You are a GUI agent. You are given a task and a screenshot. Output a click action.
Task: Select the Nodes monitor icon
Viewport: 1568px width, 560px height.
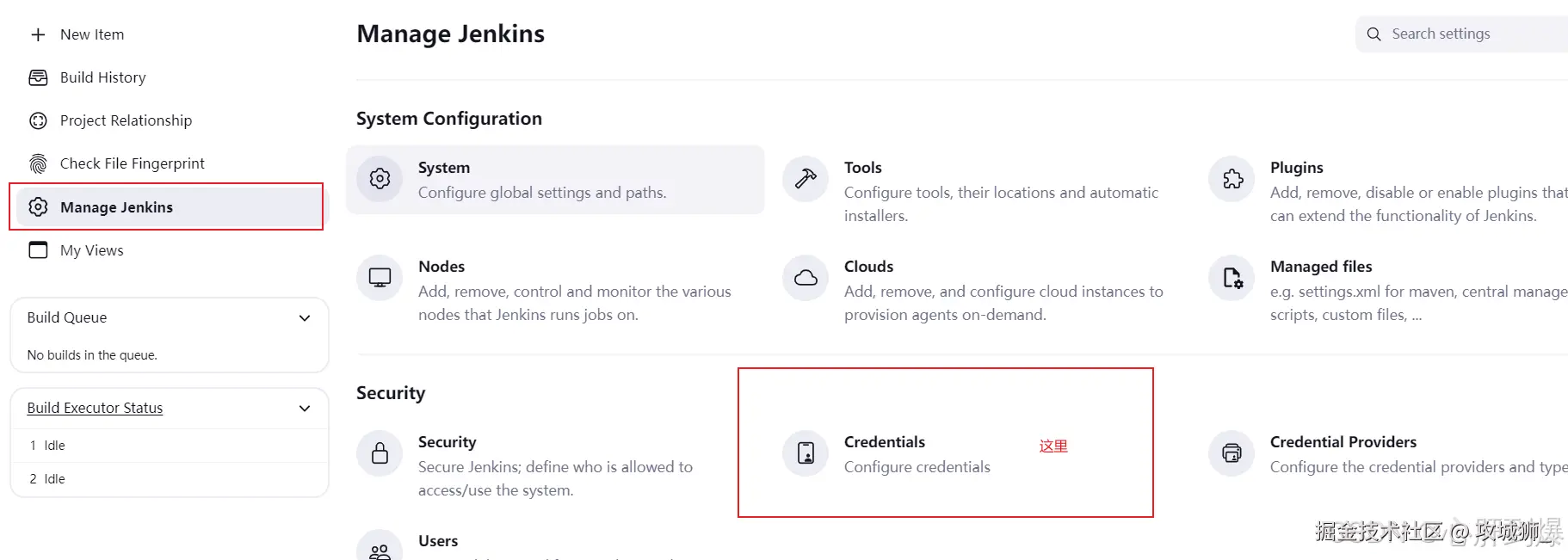click(380, 278)
